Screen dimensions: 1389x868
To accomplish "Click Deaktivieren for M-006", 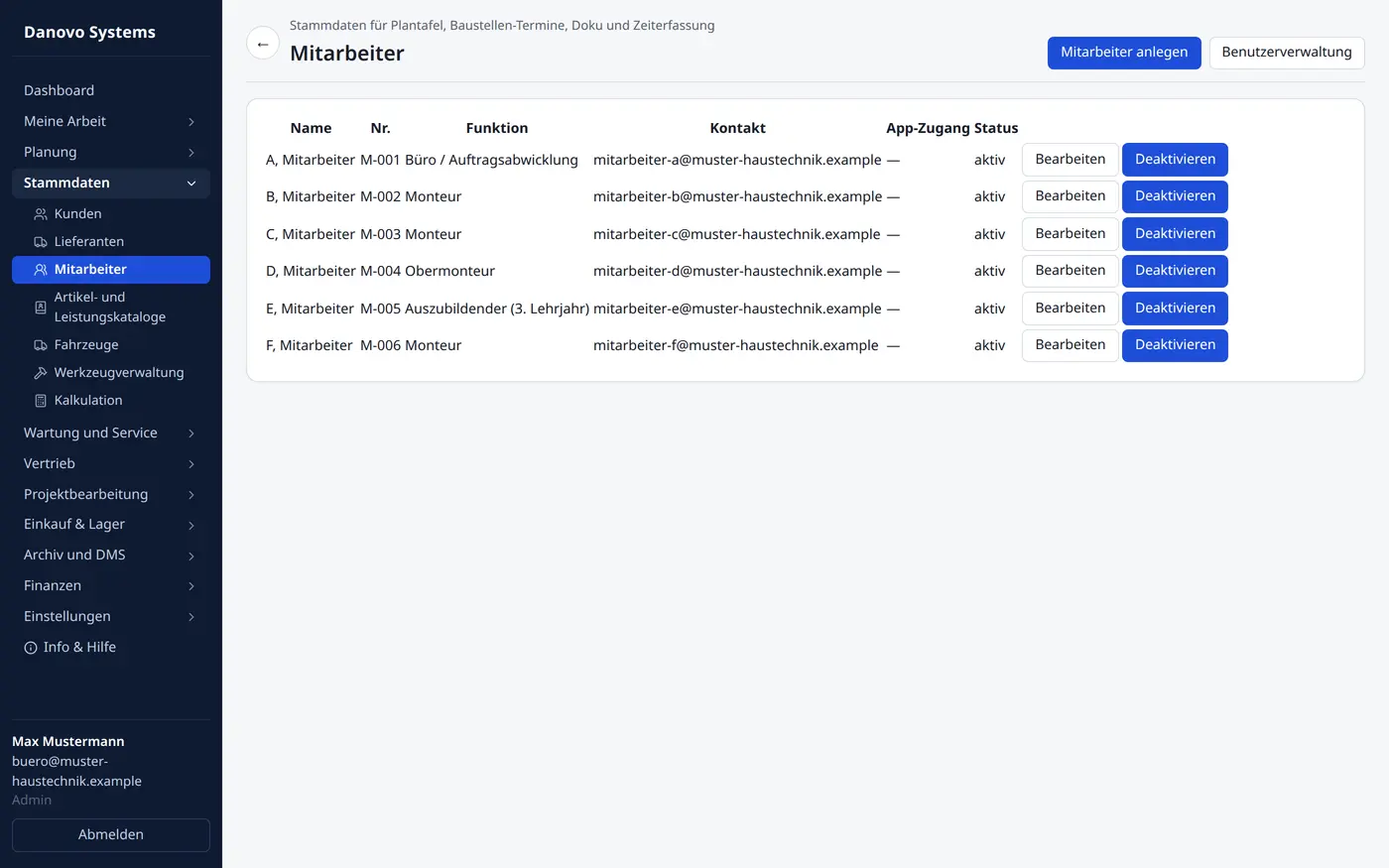I will click(x=1175, y=345).
